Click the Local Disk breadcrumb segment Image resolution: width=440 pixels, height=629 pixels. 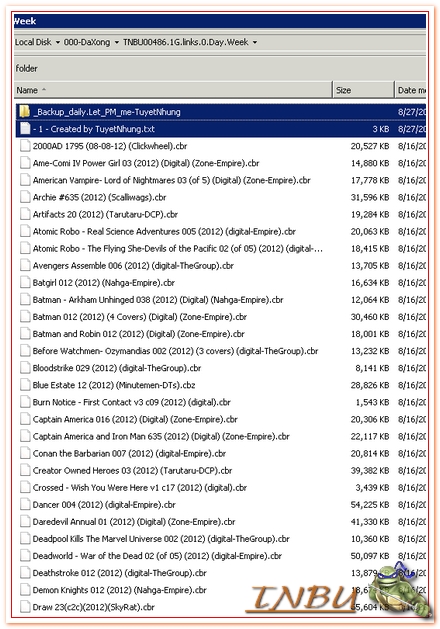click(33, 42)
